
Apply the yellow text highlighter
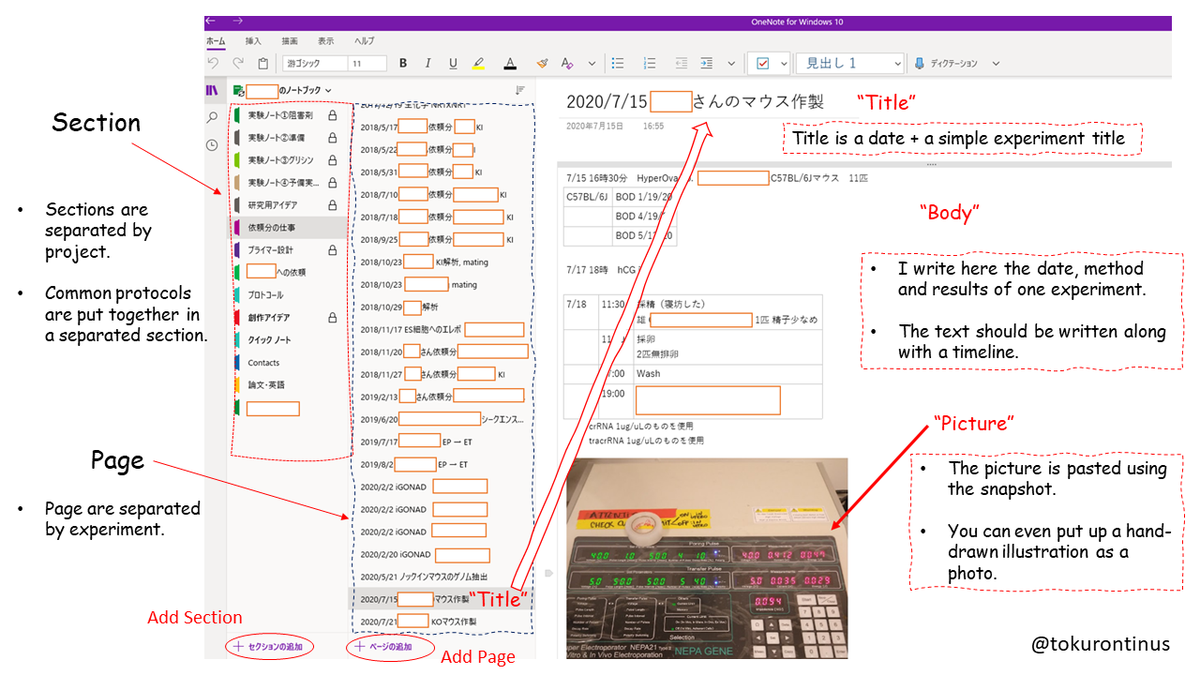coord(479,63)
